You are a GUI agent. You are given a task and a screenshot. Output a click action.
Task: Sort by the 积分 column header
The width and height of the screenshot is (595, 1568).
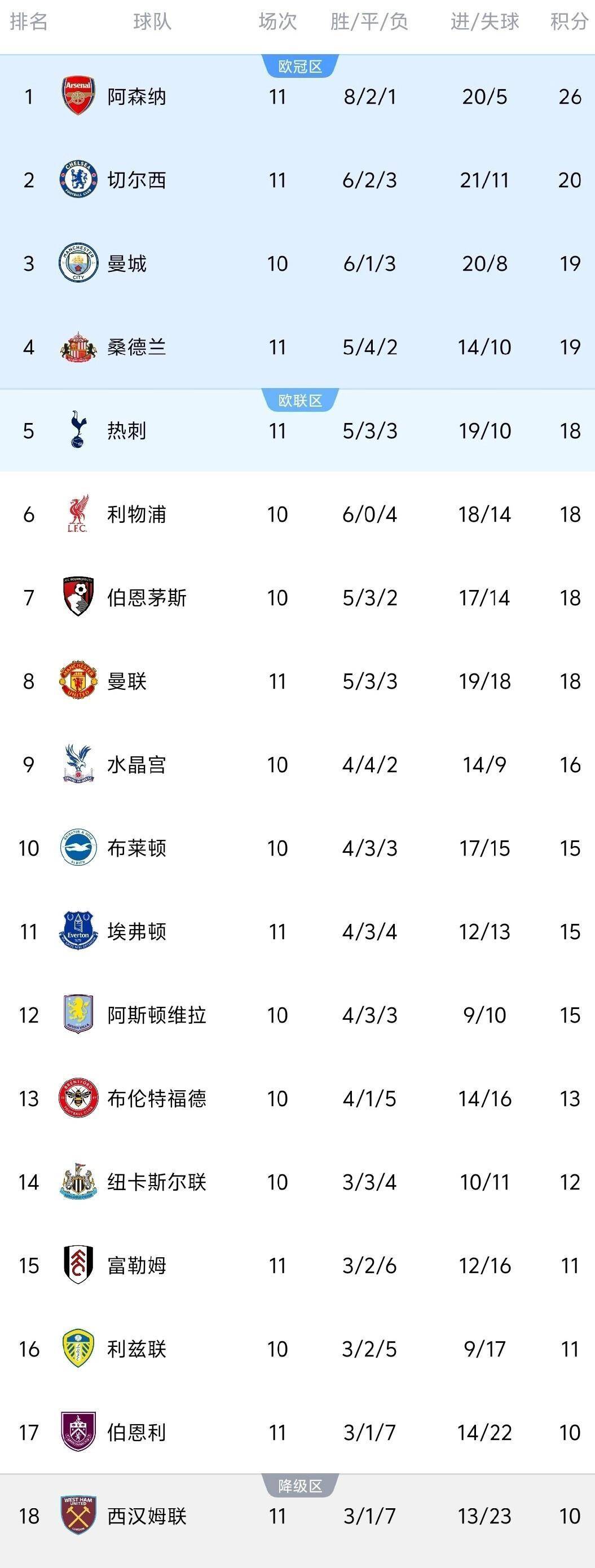pyautogui.click(x=569, y=22)
